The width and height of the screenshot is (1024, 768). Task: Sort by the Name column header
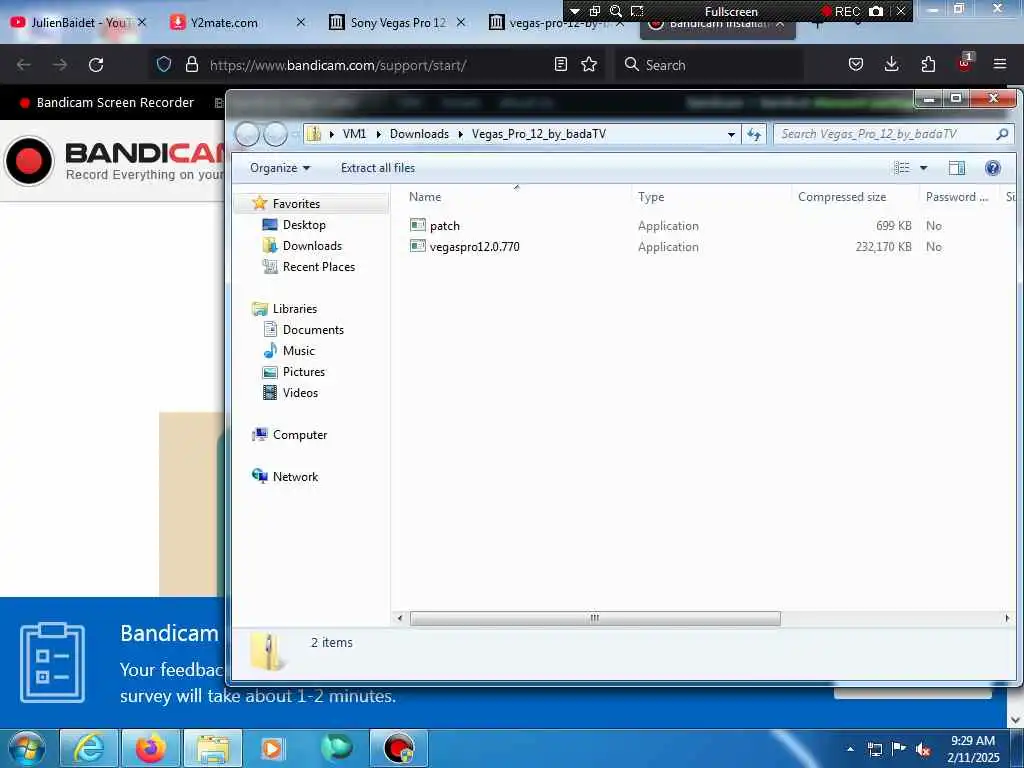tap(424, 197)
